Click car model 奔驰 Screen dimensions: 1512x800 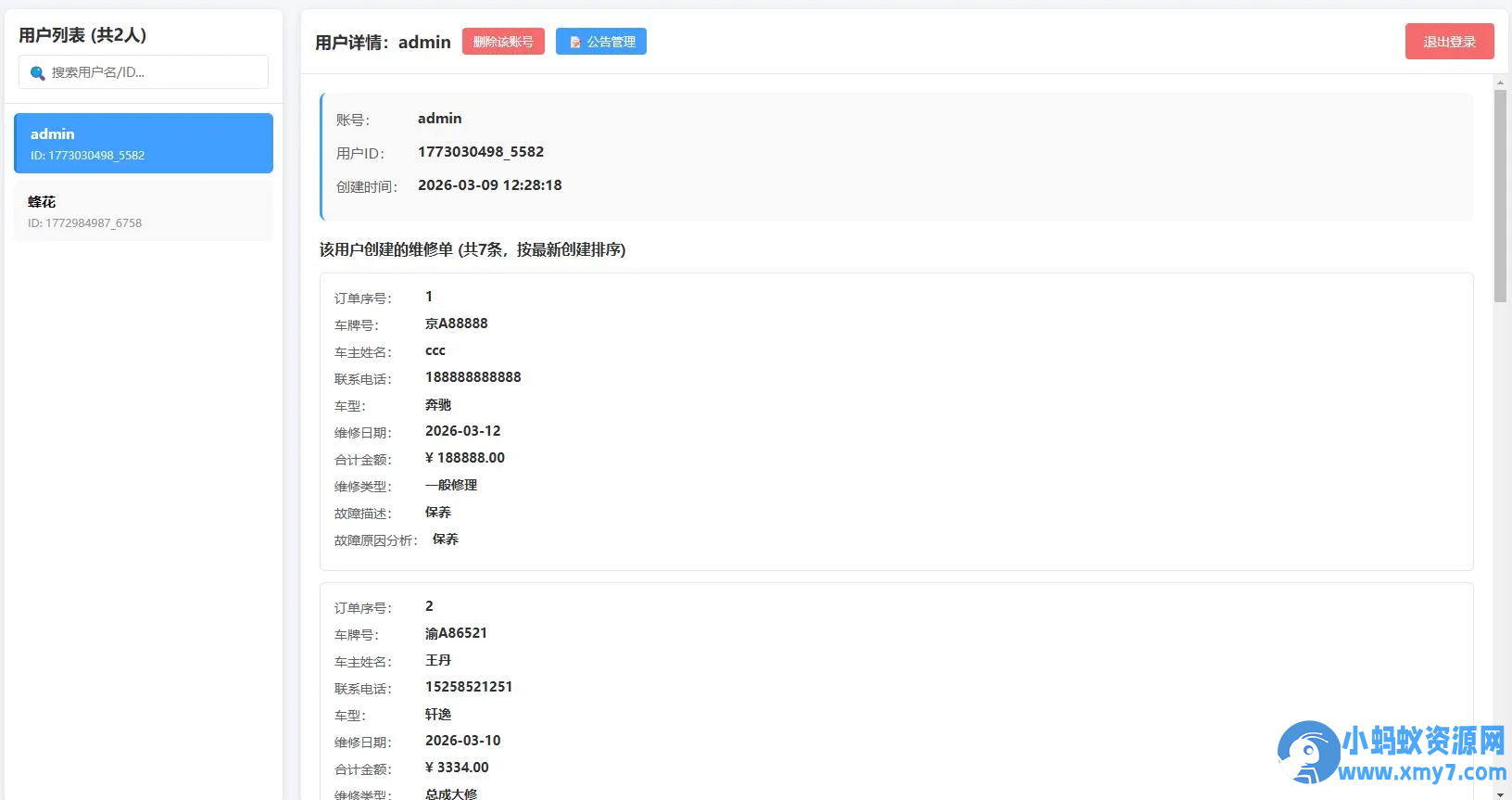coord(438,405)
